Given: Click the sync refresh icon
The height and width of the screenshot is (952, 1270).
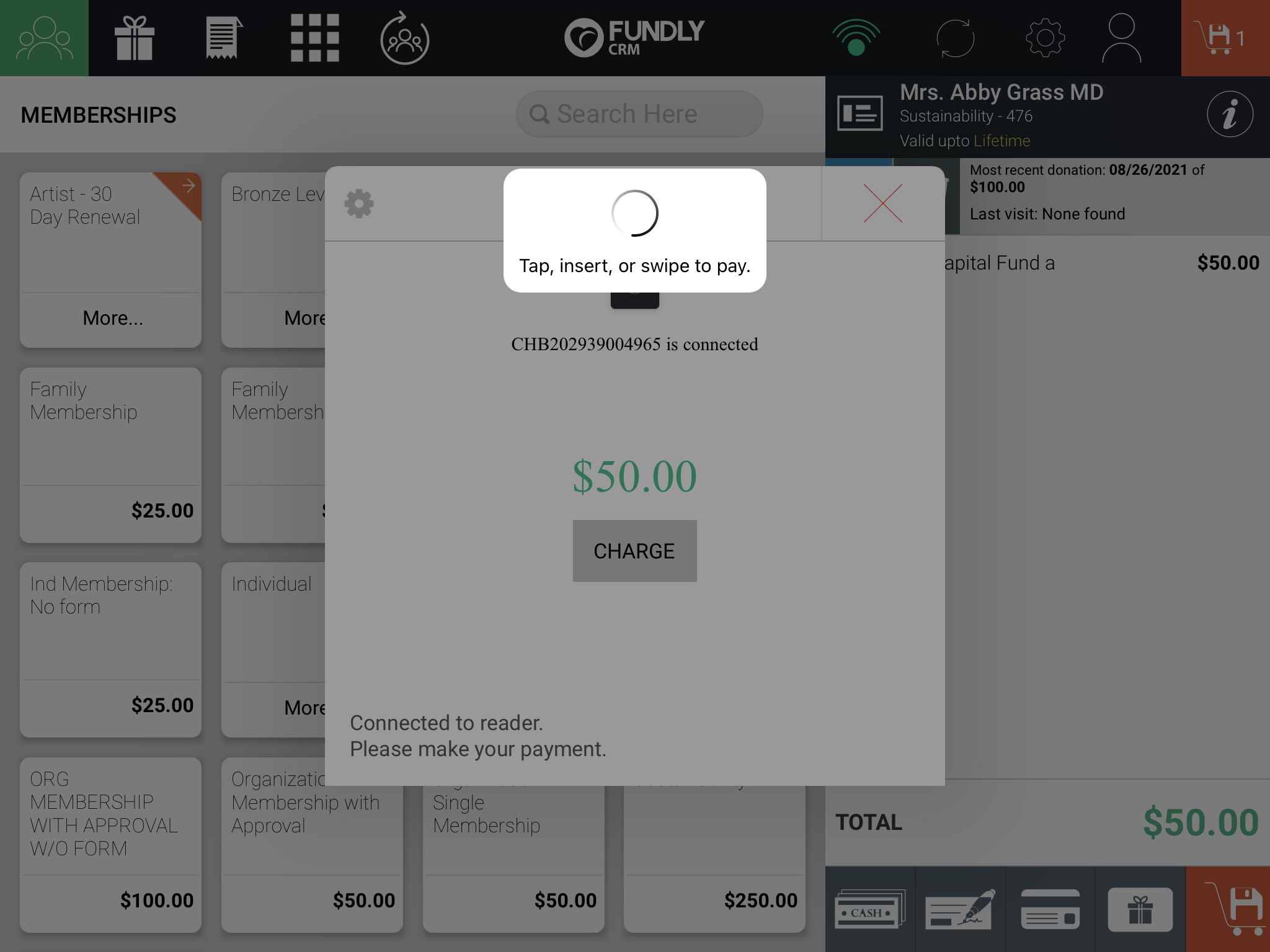Looking at the screenshot, I should [x=955, y=38].
